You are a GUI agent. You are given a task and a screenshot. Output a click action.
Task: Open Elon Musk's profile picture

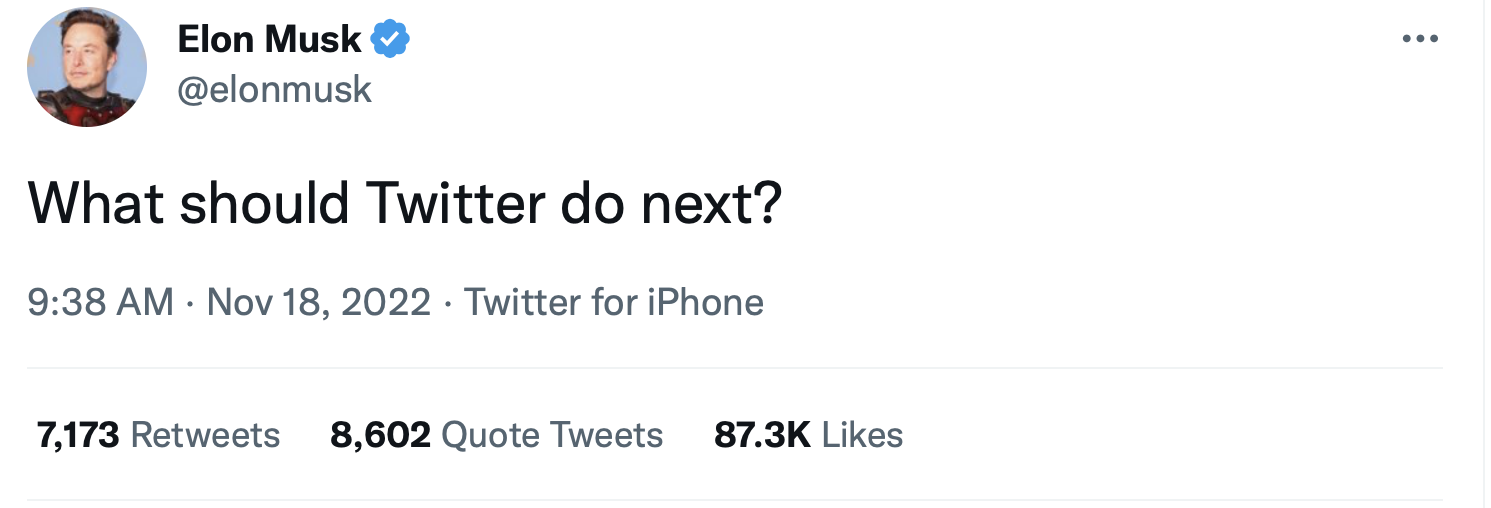[x=86, y=67]
